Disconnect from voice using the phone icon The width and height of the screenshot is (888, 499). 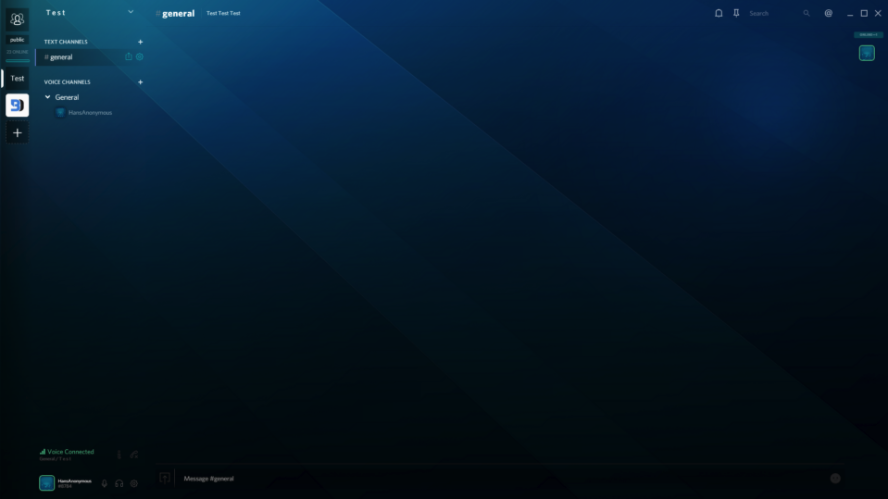(134, 455)
